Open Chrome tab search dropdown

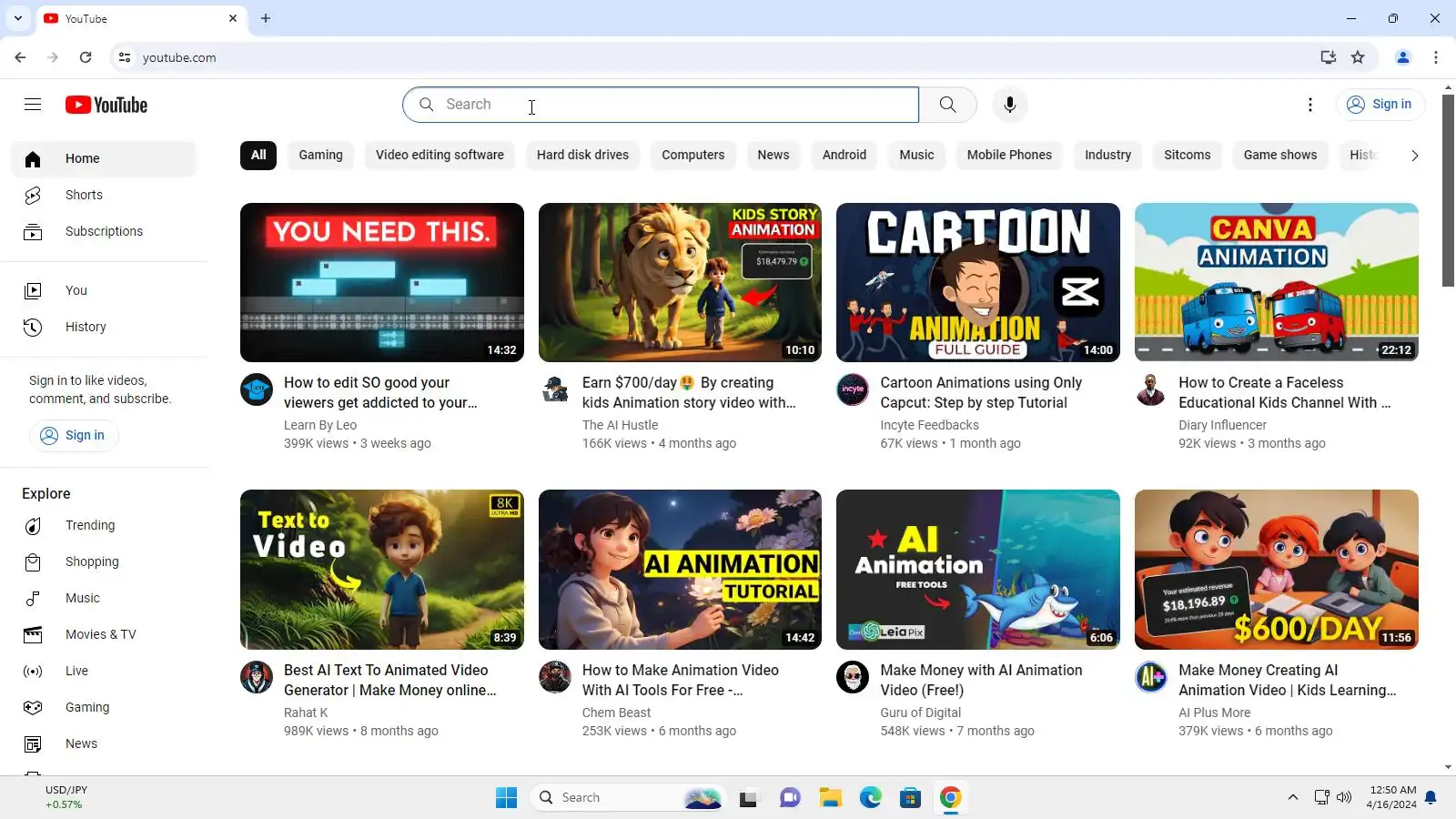click(18, 18)
